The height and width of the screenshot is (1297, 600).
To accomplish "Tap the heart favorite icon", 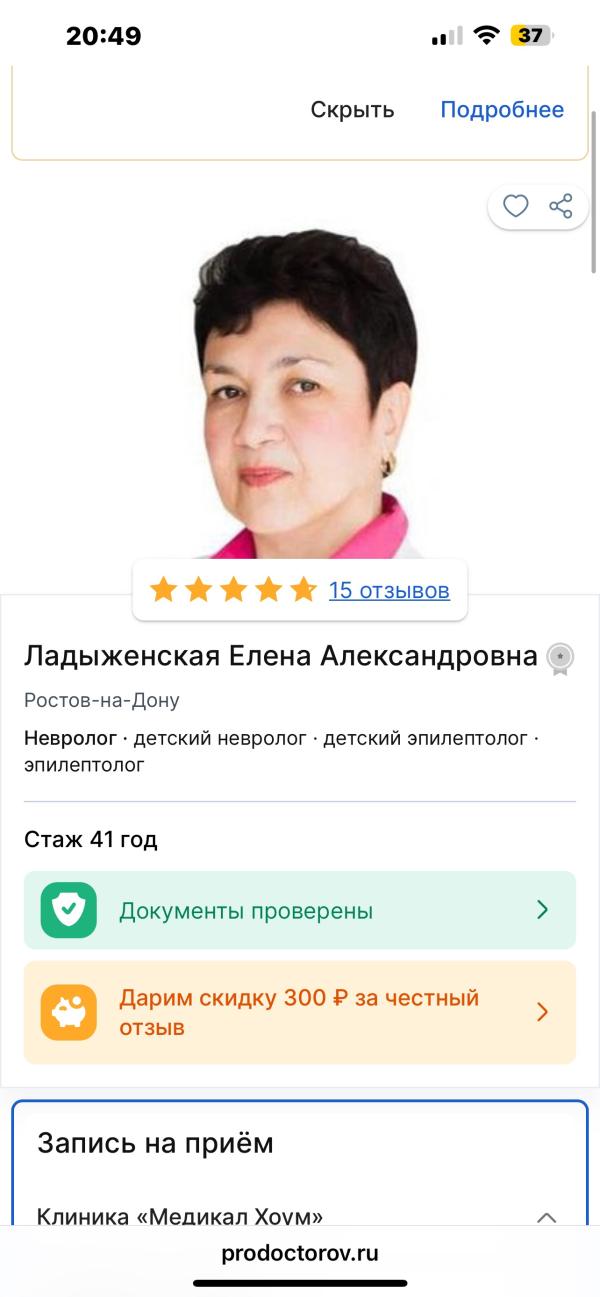I will [x=515, y=207].
